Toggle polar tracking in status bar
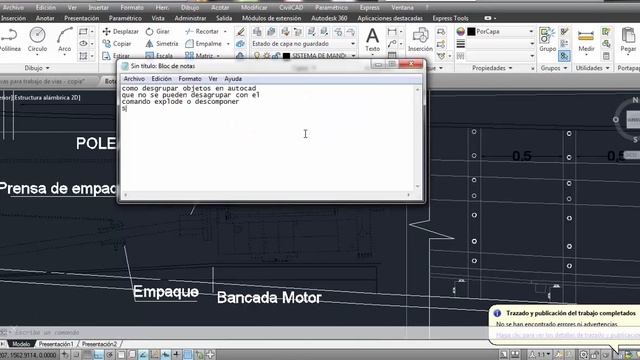The width and height of the screenshot is (640, 360). [109, 355]
